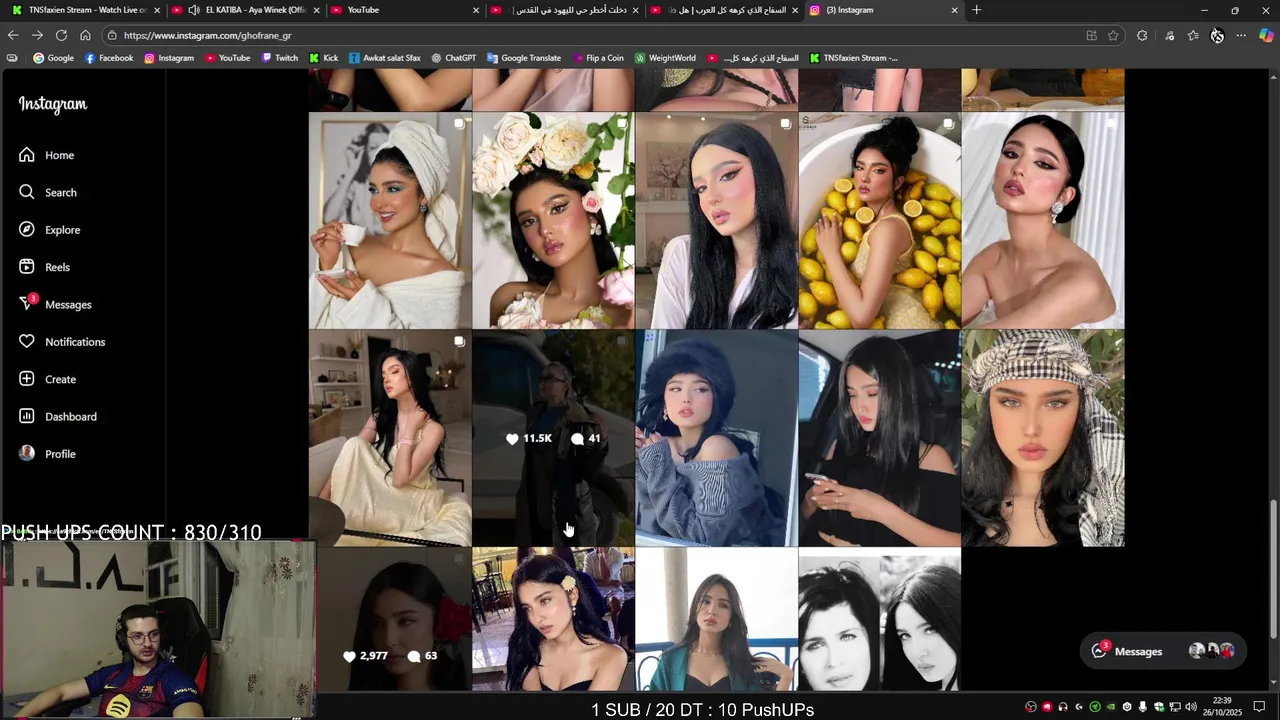Open Copilot icon in browser toolbar
The image size is (1280, 720).
click(1266, 35)
